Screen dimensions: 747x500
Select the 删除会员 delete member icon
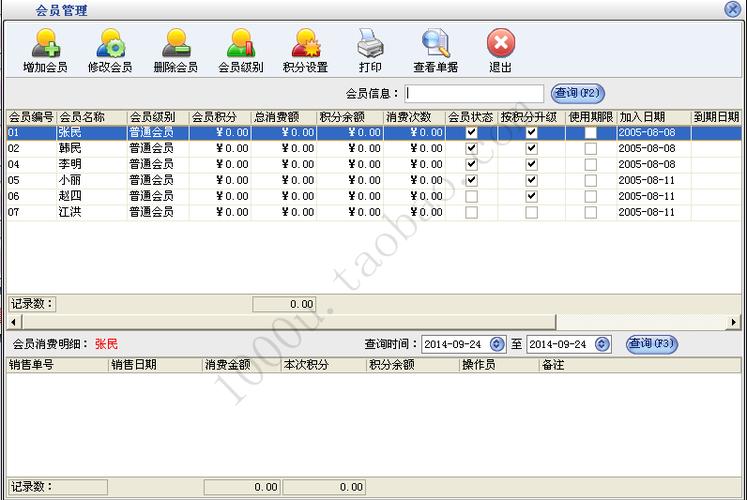click(x=175, y=50)
